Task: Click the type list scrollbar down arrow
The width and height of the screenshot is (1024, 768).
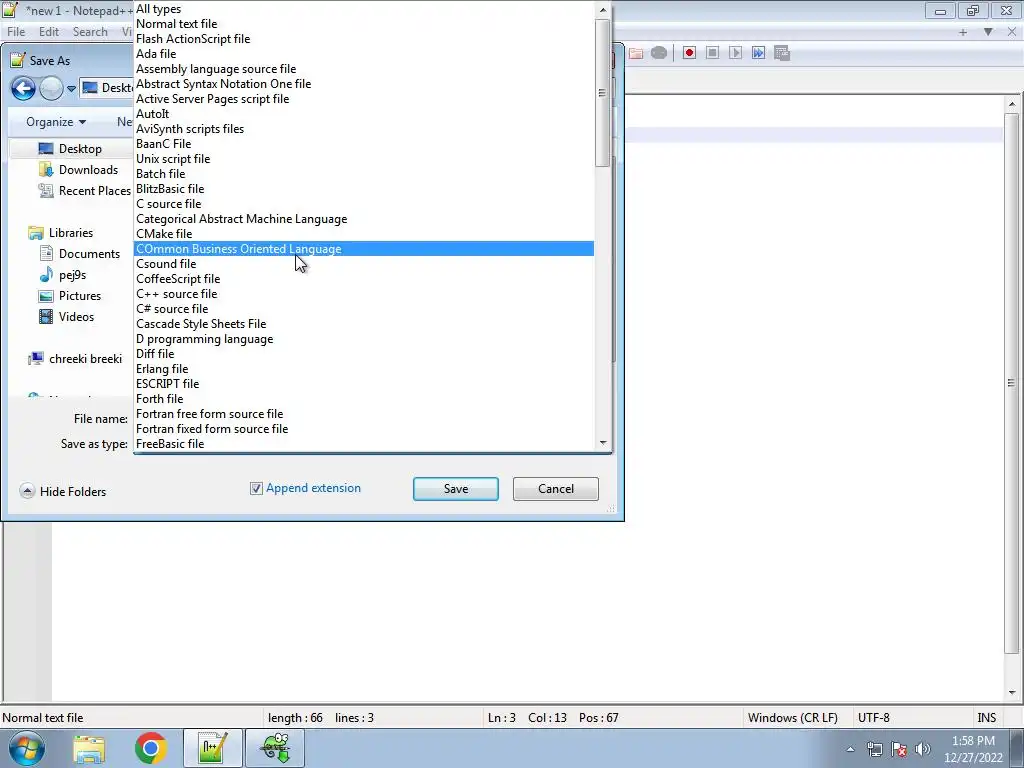Action: coord(603,443)
